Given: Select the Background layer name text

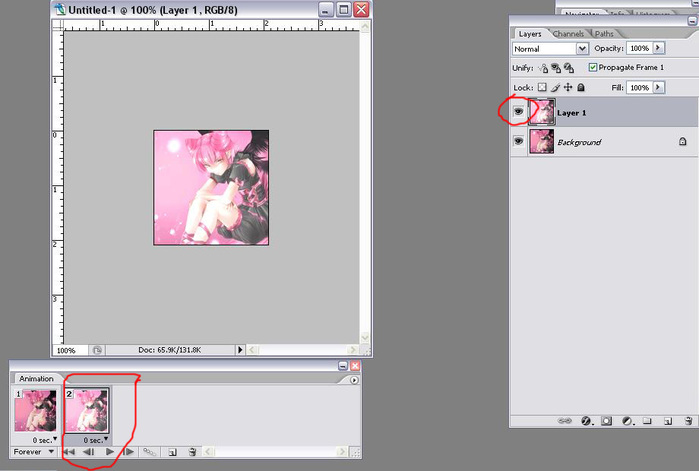Looking at the screenshot, I should point(580,142).
